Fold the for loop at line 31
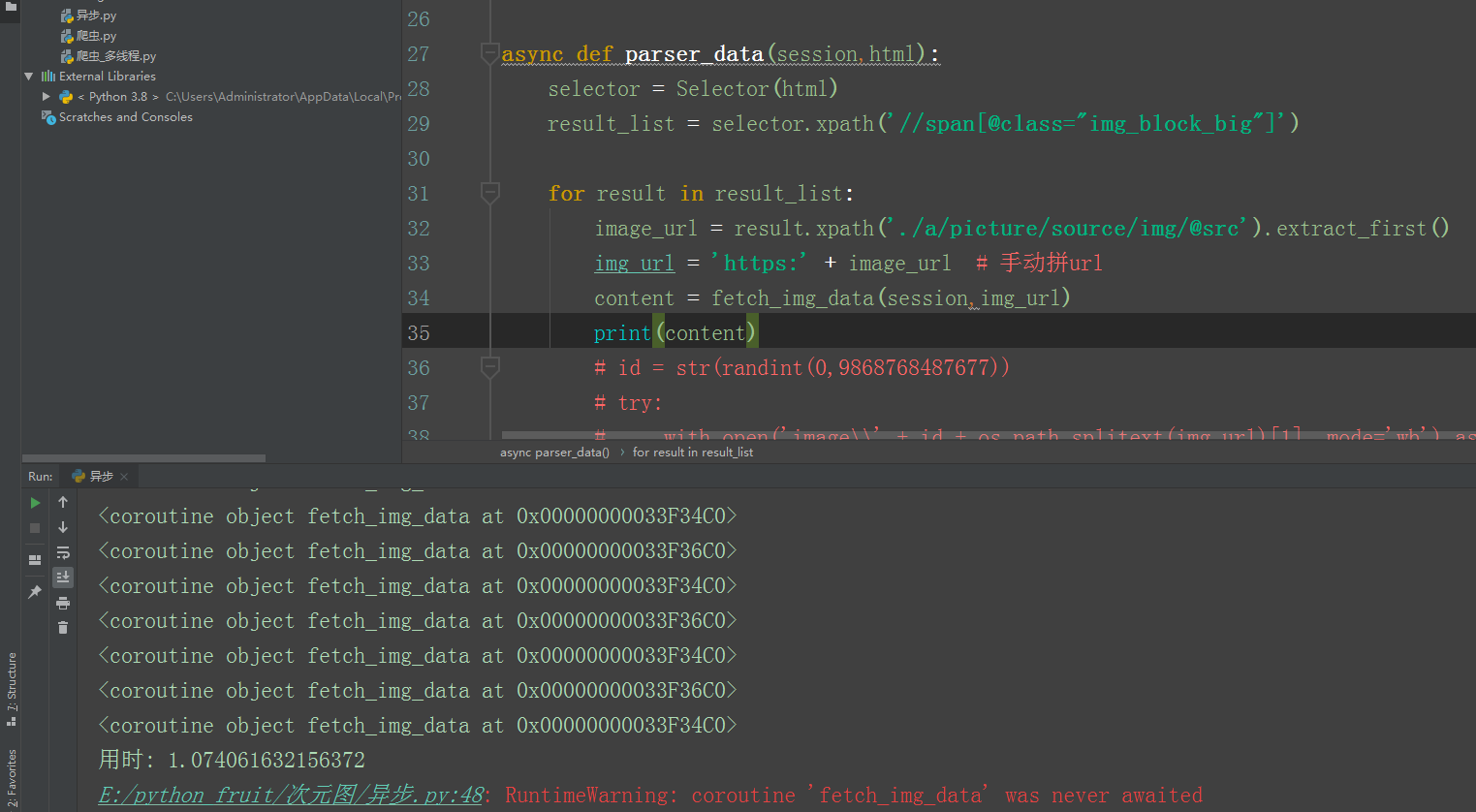The image size is (1476, 812). [490, 194]
